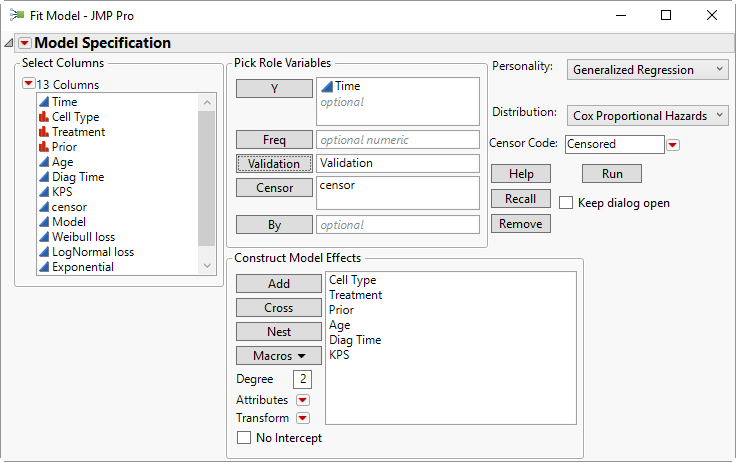Click the Remove button
The image size is (736, 462).
[521, 223]
